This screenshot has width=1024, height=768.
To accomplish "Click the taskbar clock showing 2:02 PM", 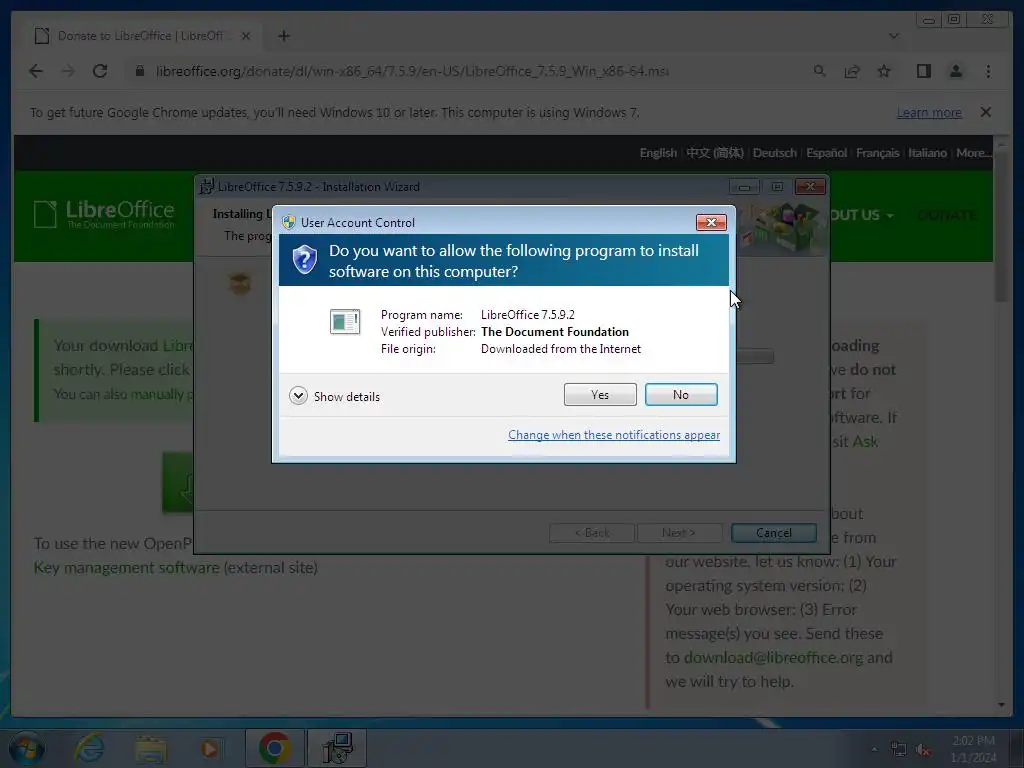I will click(973, 749).
